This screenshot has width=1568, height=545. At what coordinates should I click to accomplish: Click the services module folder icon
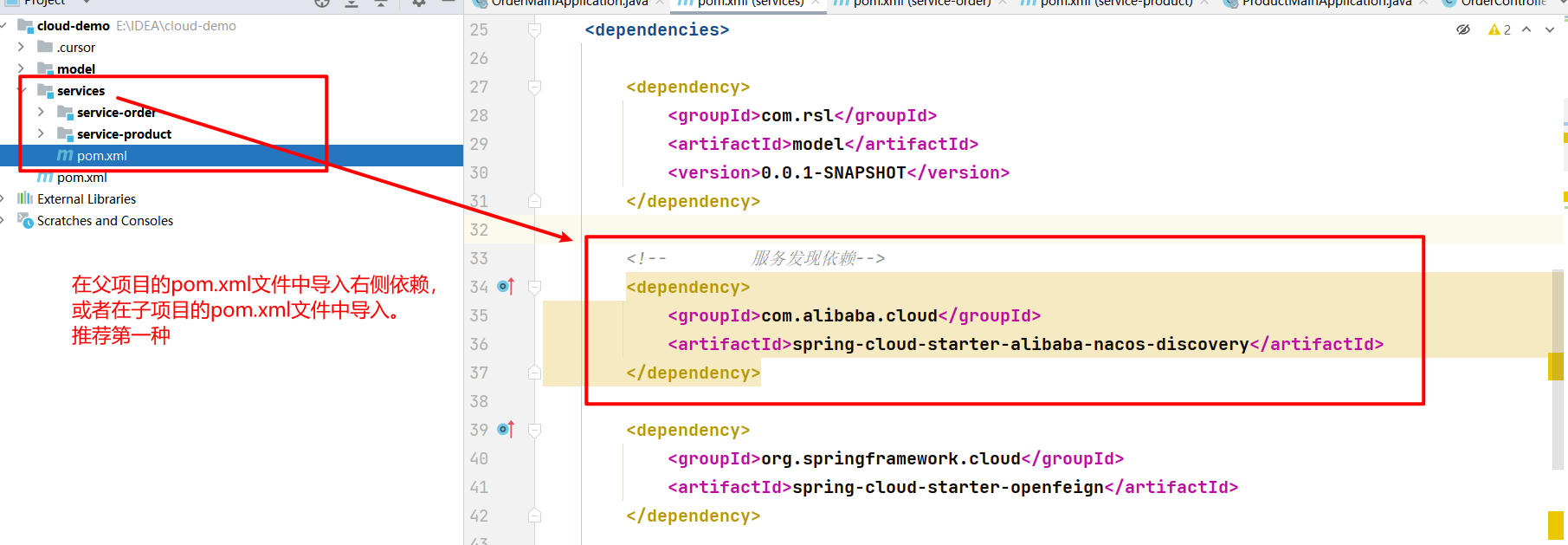tap(45, 90)
